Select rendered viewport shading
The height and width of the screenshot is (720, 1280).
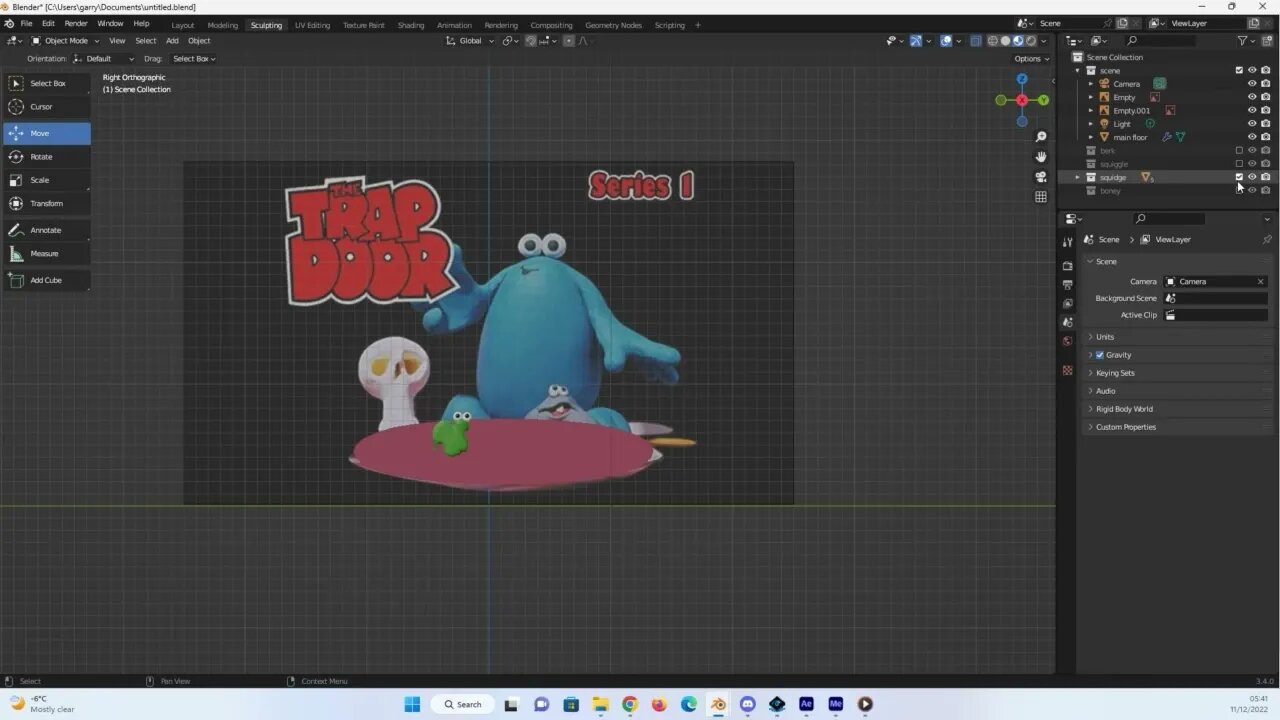(1031, 41)
